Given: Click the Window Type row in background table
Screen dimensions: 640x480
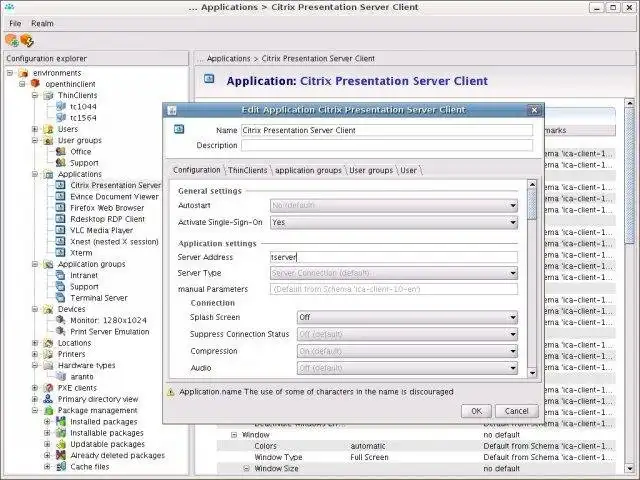Looking at the screenshot, I should point(415,457).
